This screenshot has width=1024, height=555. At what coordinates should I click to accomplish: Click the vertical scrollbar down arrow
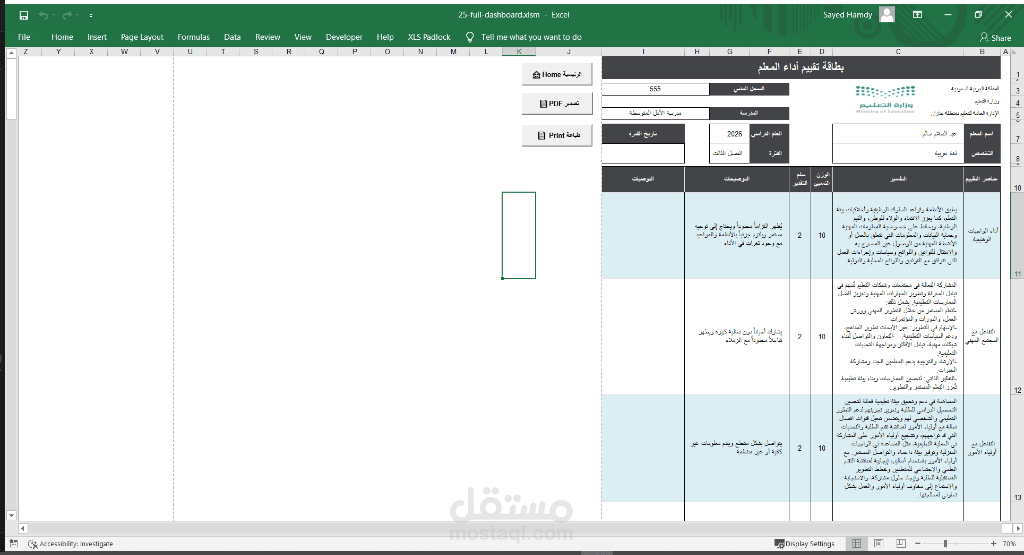pos(11,515)
